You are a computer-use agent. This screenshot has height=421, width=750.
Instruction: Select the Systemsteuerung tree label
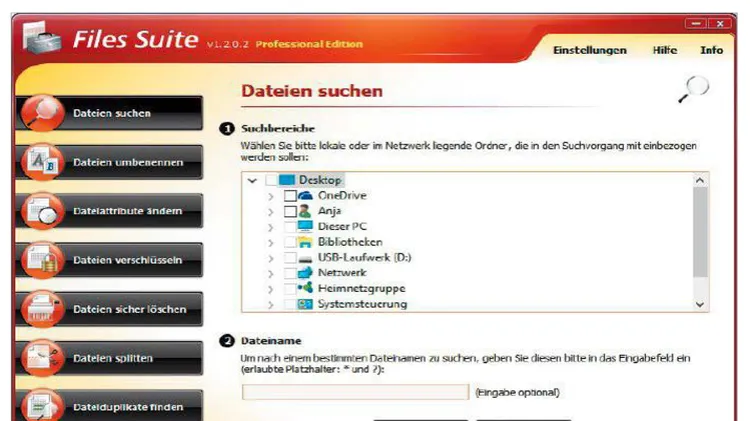(x=363, y=304)
